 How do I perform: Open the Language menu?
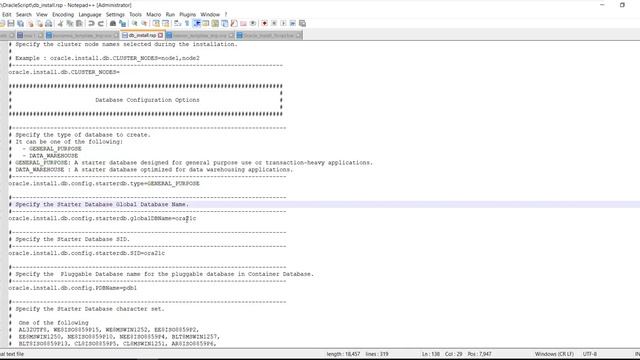tap(90, 14)
